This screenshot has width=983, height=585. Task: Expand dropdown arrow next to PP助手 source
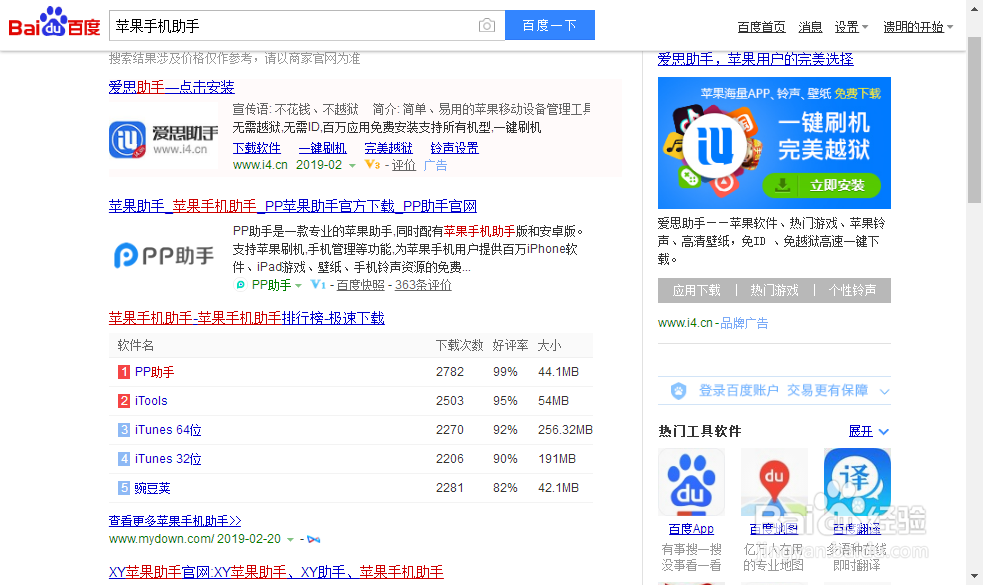tap(298, 285)
